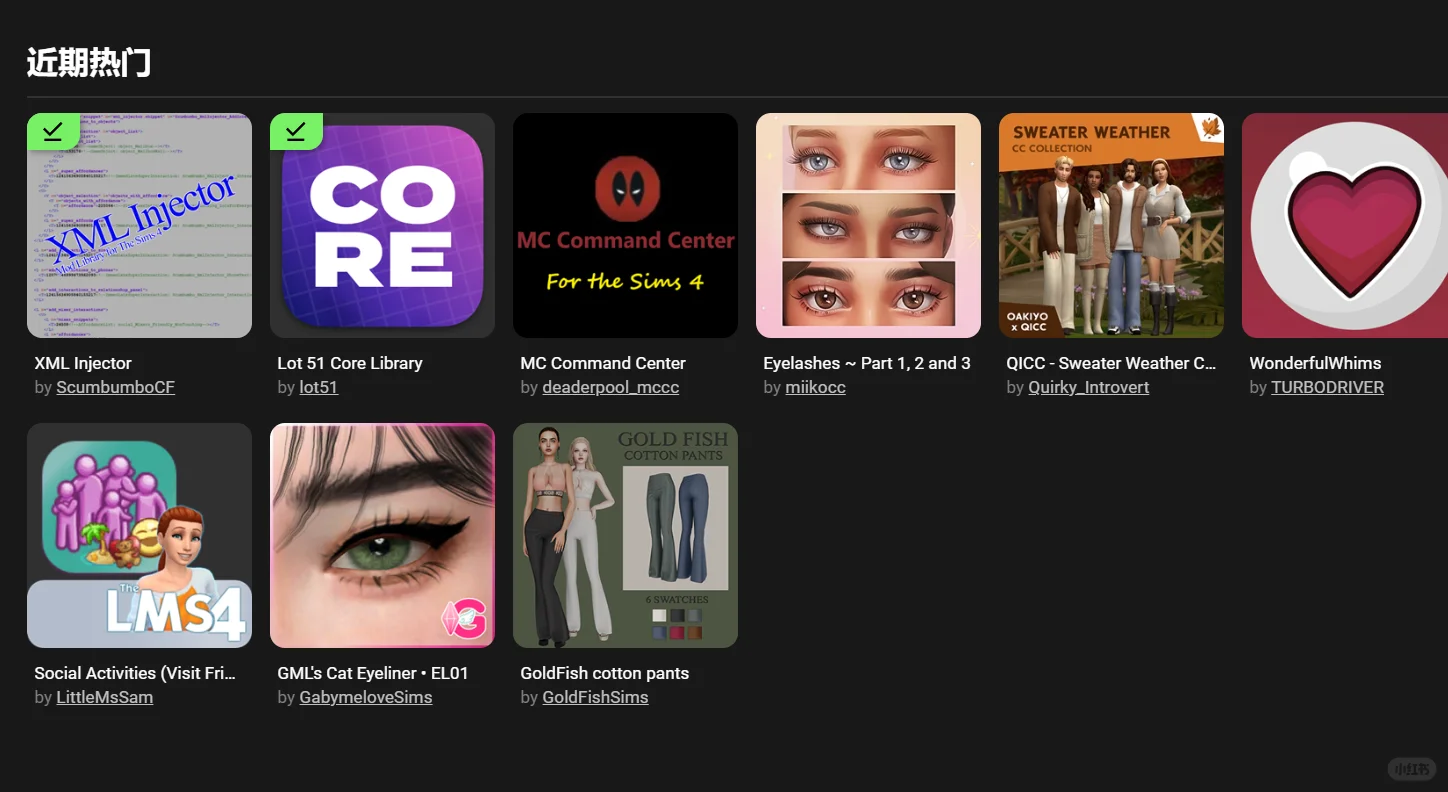Visit author lot51's profile
1448x792 pixels.
318,387
